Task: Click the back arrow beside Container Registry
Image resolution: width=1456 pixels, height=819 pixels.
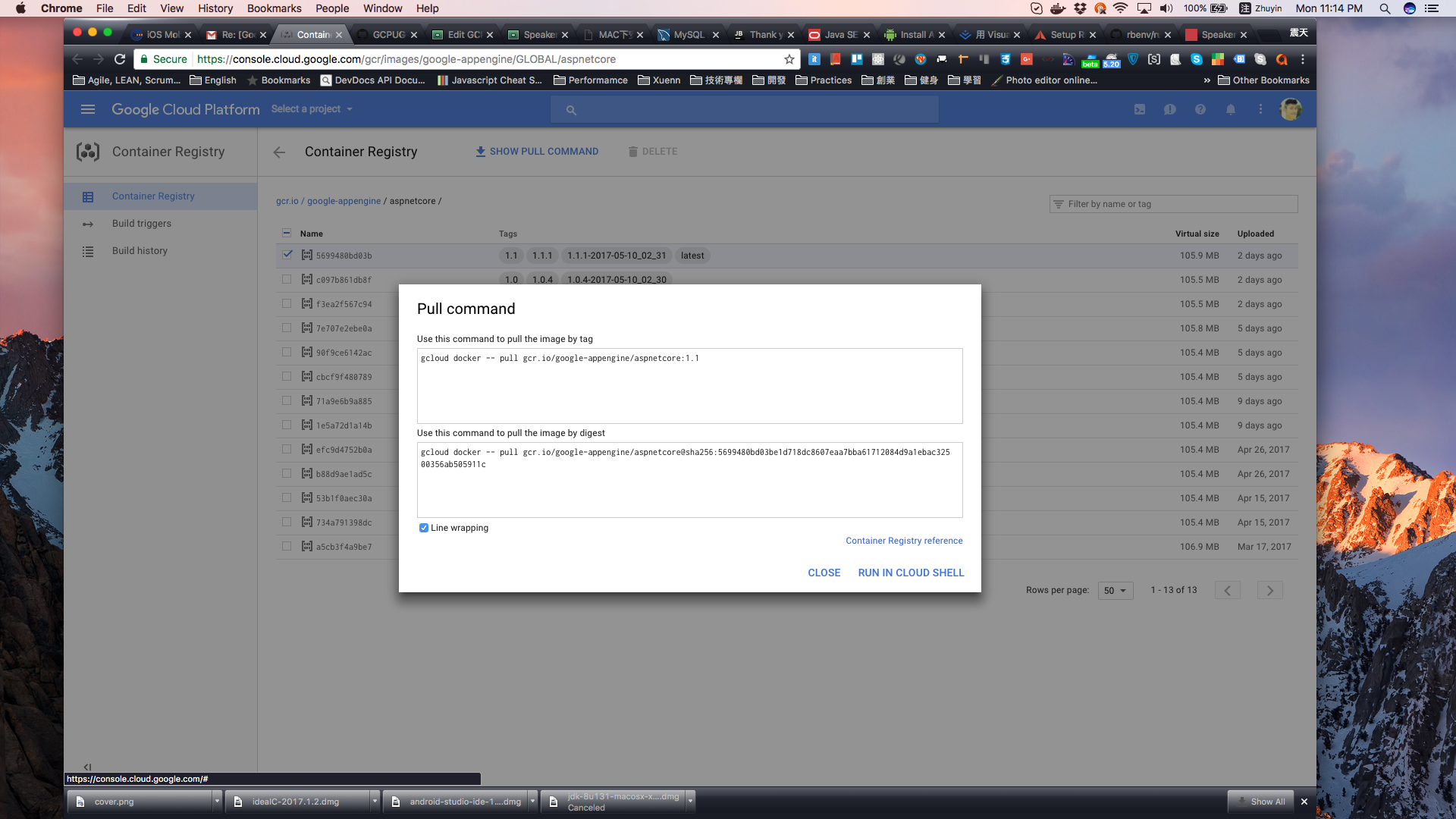Action: pyautogui.click(x=279, y=152)
